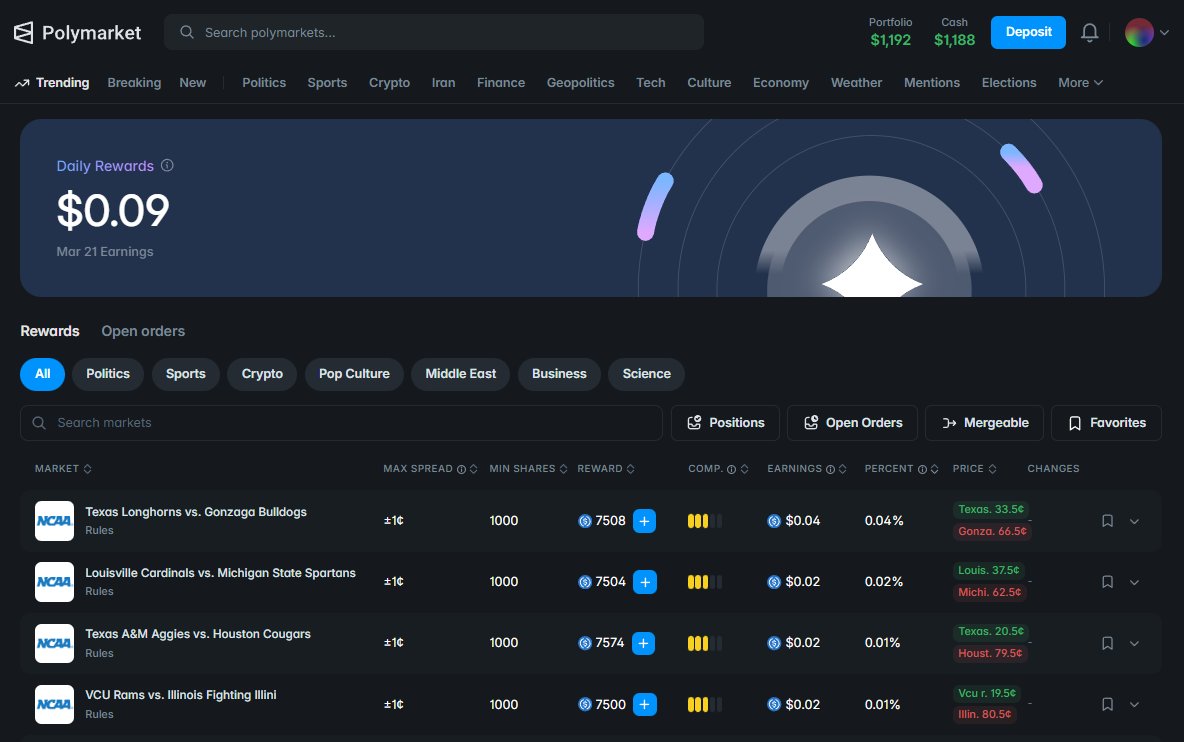
Task: Click competition bars for Louisville row
Action: pos(705,582)
